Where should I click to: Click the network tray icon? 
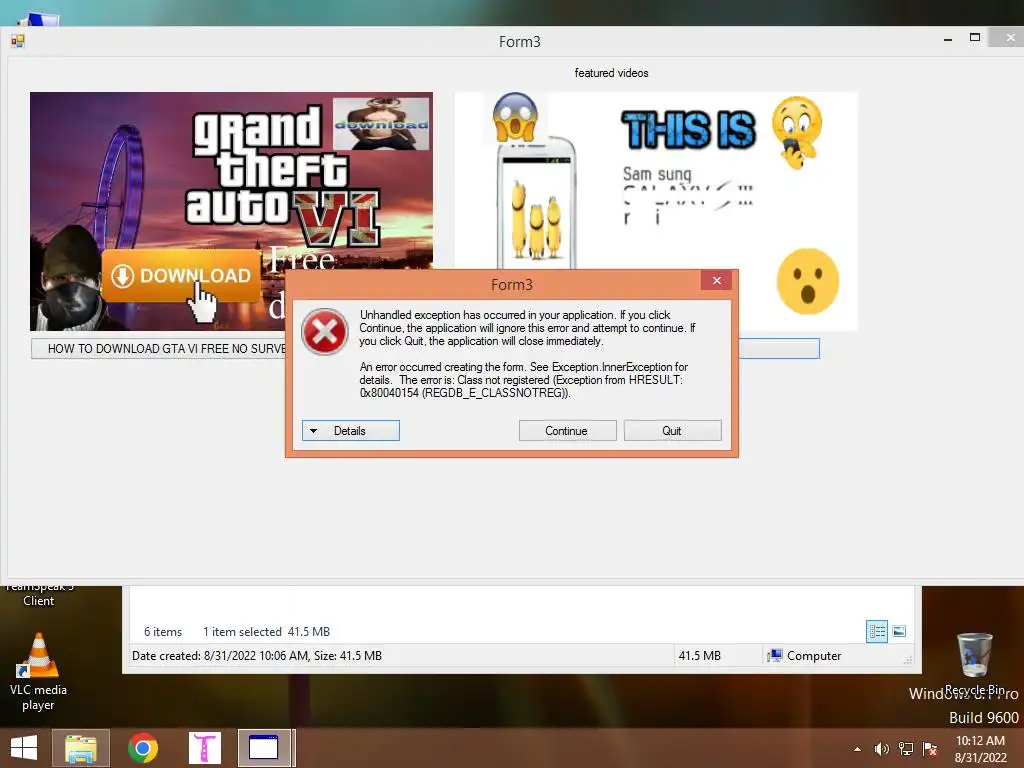[906, 749]
